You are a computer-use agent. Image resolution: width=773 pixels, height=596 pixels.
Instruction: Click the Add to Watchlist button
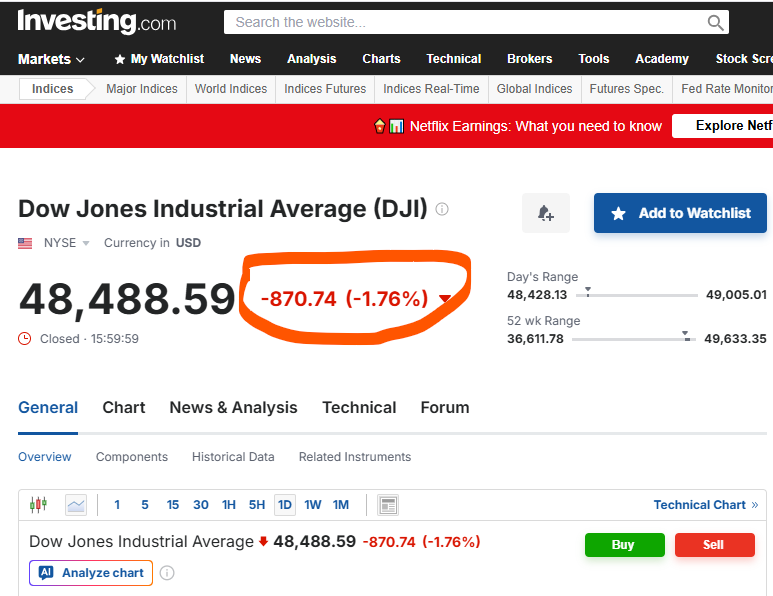click(x=680, y=213)
